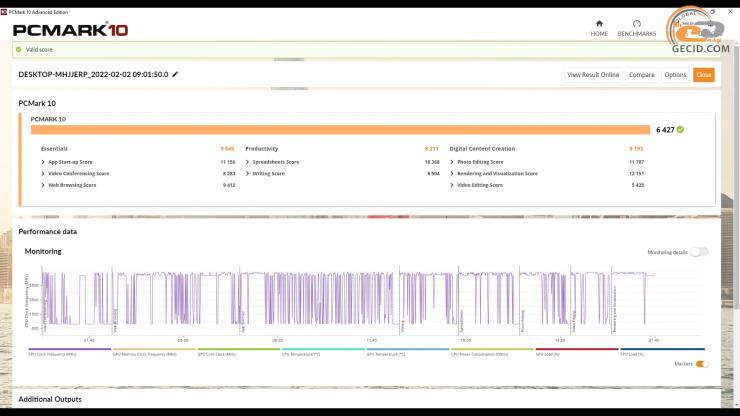Expand Video Editing Score
Viewport: 740px width, 416px height.
coord(452,185)
